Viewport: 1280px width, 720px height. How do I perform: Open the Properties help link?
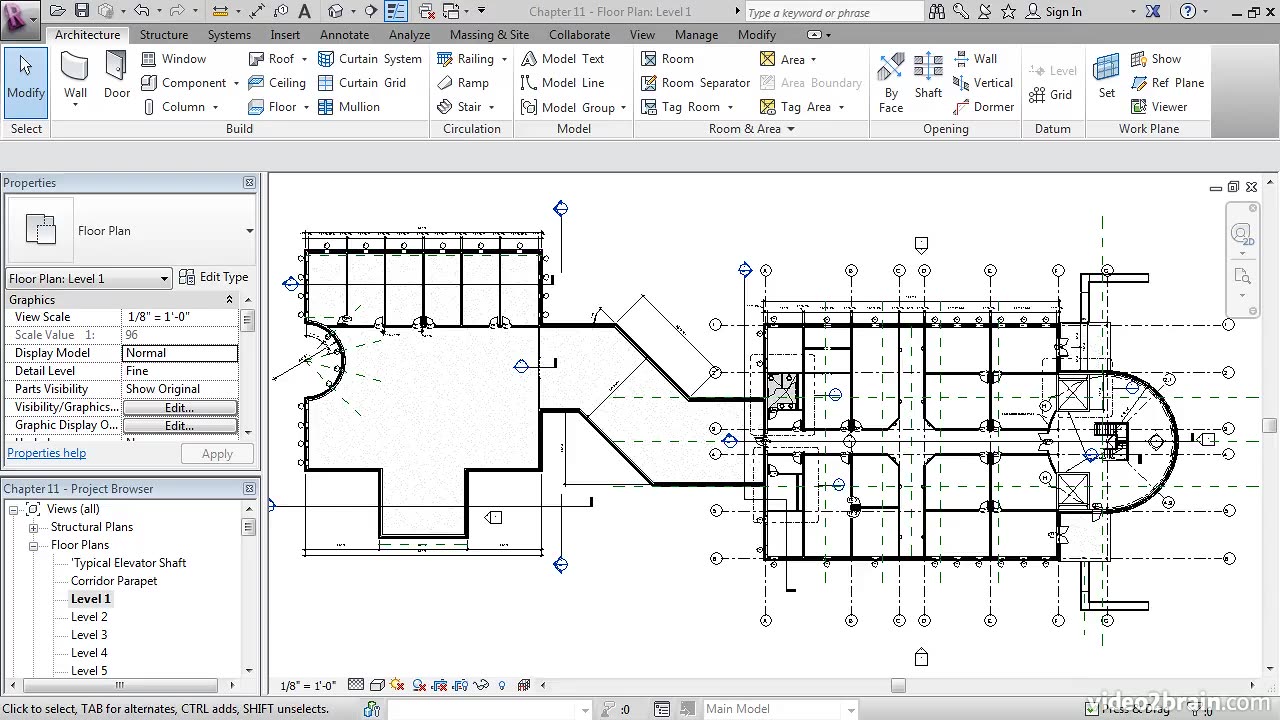click(47, 453)
